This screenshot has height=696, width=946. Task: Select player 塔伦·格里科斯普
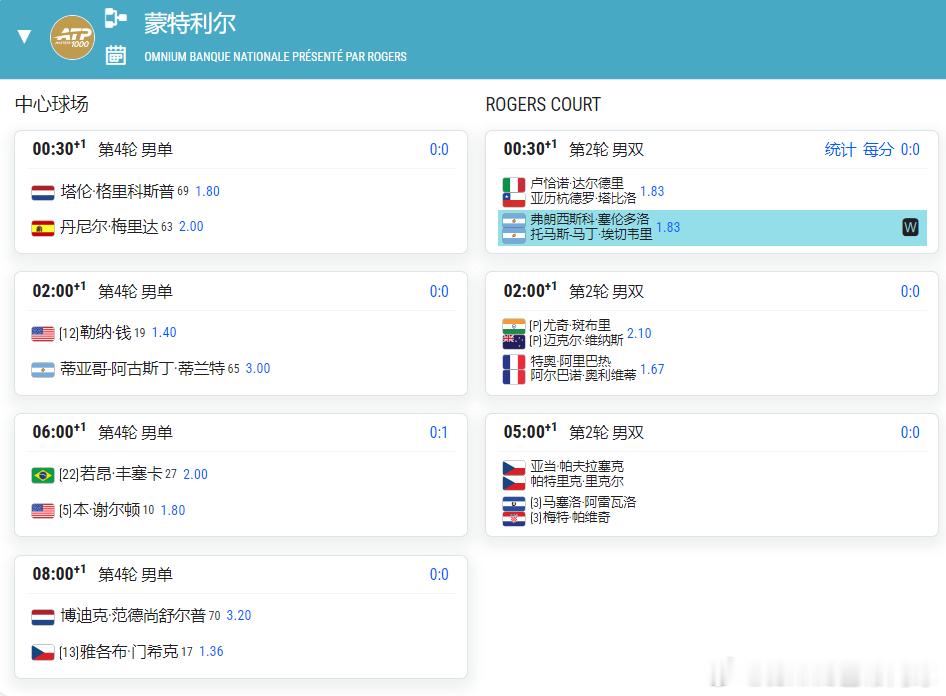coord(117,191)
